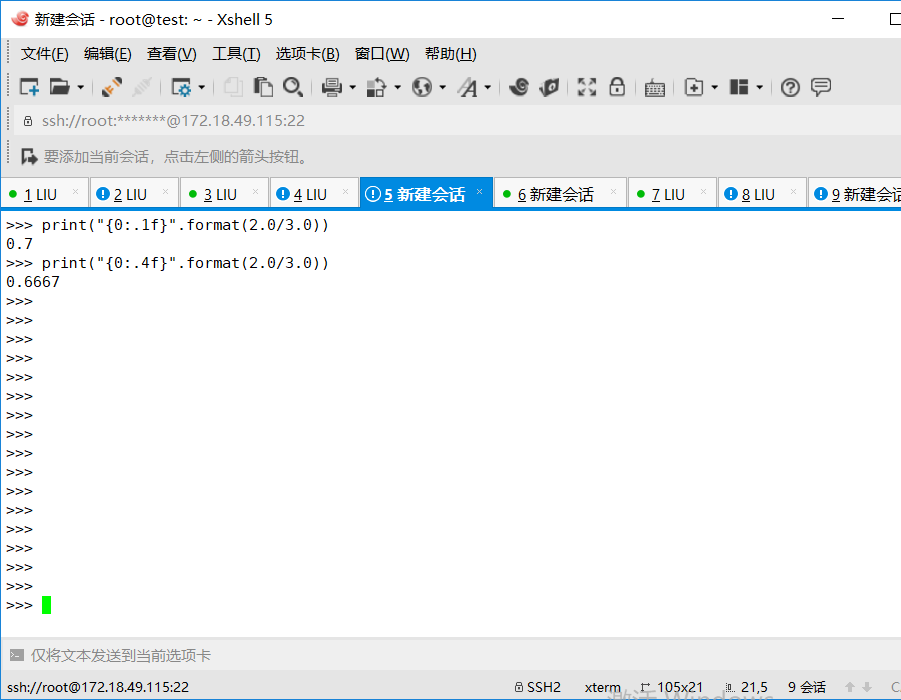Switch to tab 1 LIU

(x=45, y=194)
